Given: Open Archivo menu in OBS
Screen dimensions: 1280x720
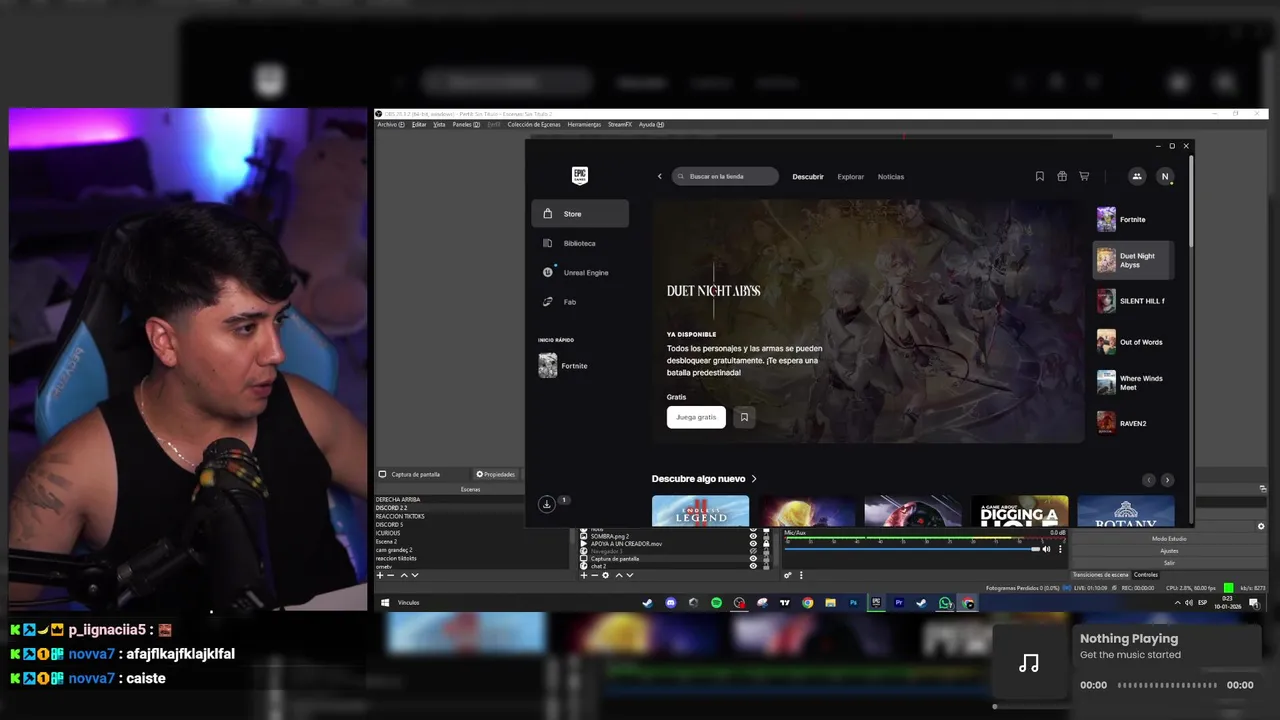Looking at the screenshot, I should click(391, 124).
